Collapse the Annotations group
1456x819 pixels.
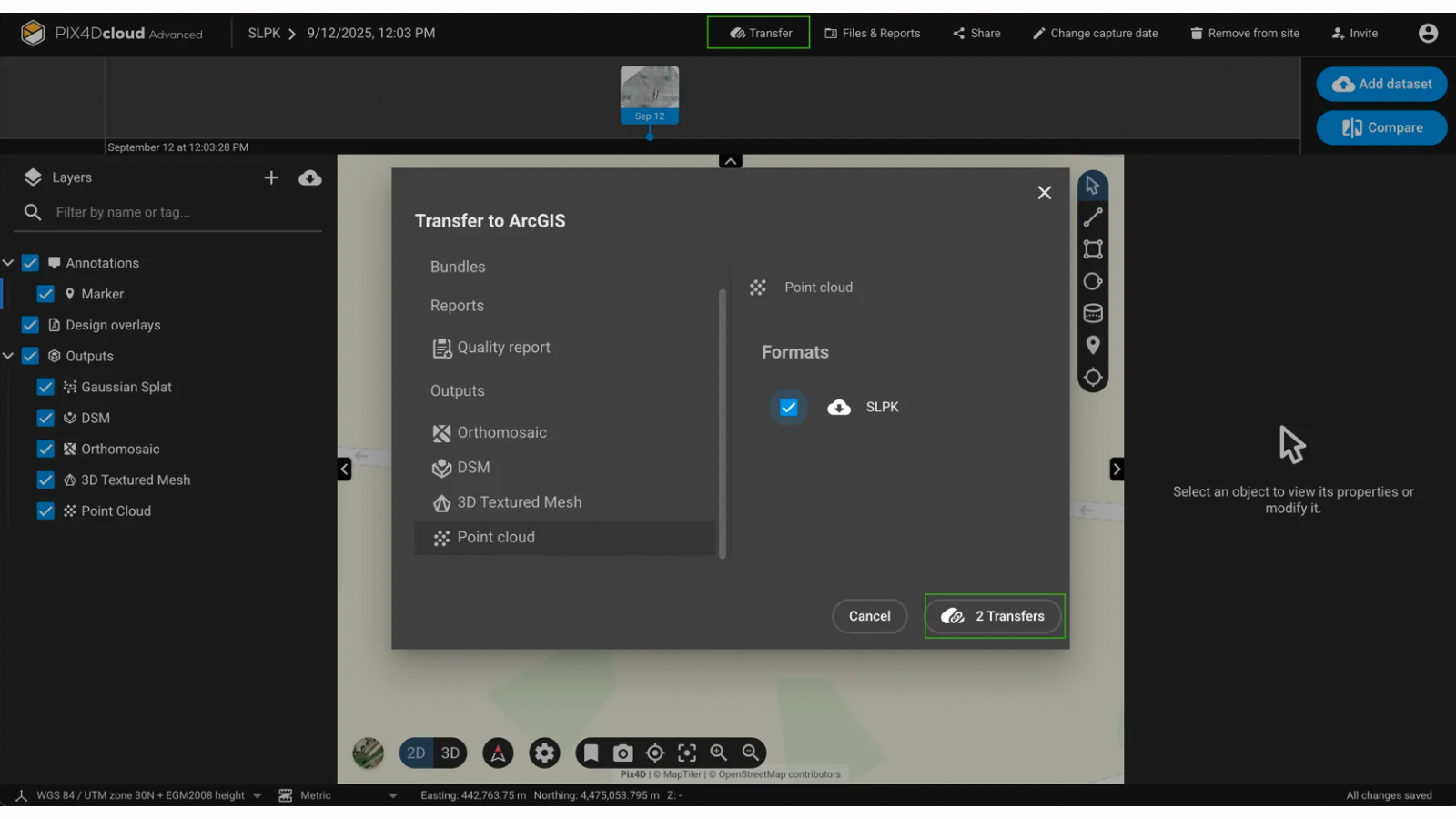(x=8, y=263)
